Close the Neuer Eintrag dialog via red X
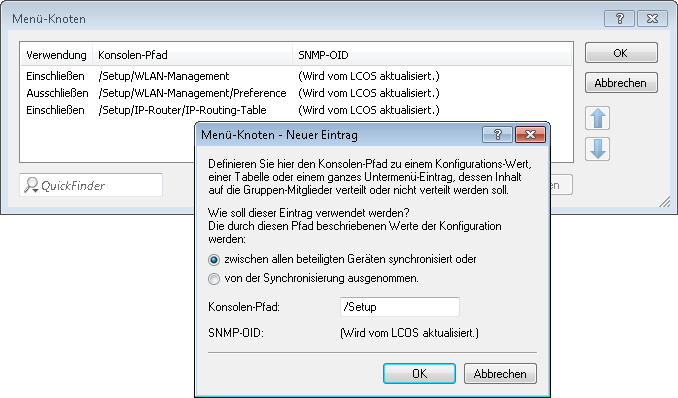Viewport: 678px width, 398px height. click(x=531, y=135)
